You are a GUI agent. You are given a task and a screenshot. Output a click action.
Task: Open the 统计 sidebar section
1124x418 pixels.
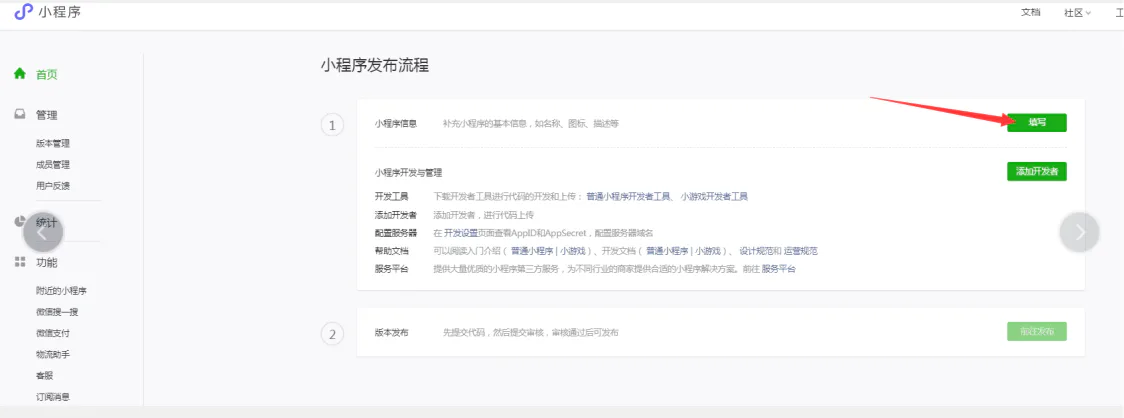(47, 222)
